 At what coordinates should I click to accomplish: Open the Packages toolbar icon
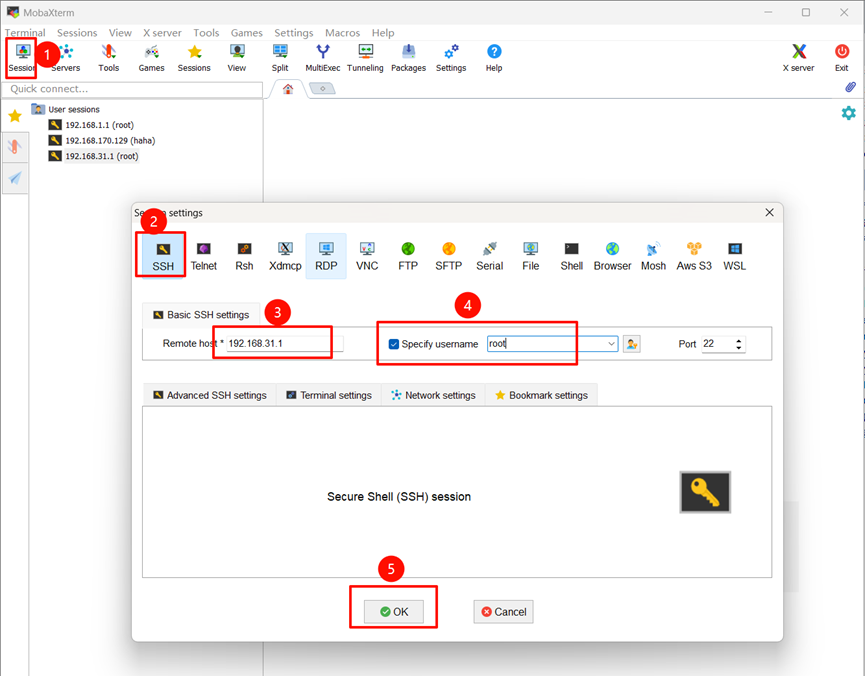pos(408,58)
